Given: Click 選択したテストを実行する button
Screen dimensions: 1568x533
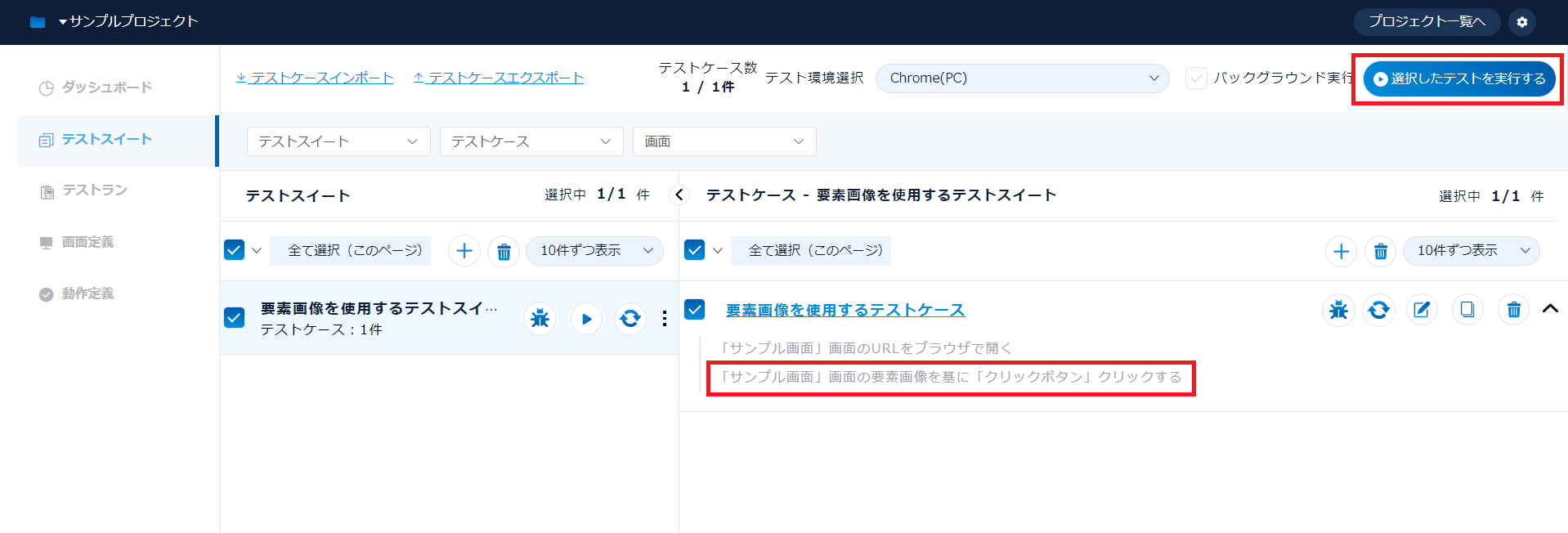Looking at the screenshot, I should click(x=1459, y=78).
